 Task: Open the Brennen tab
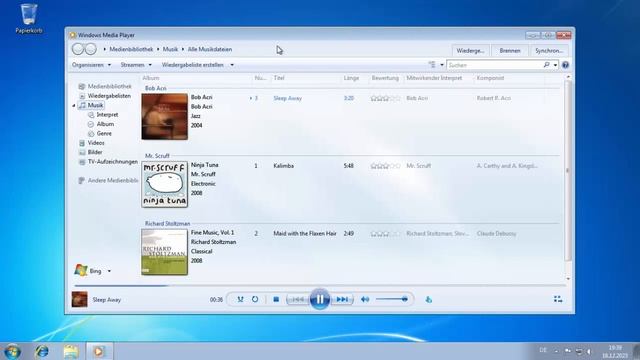pyautogui.click(x=510, y=51)
